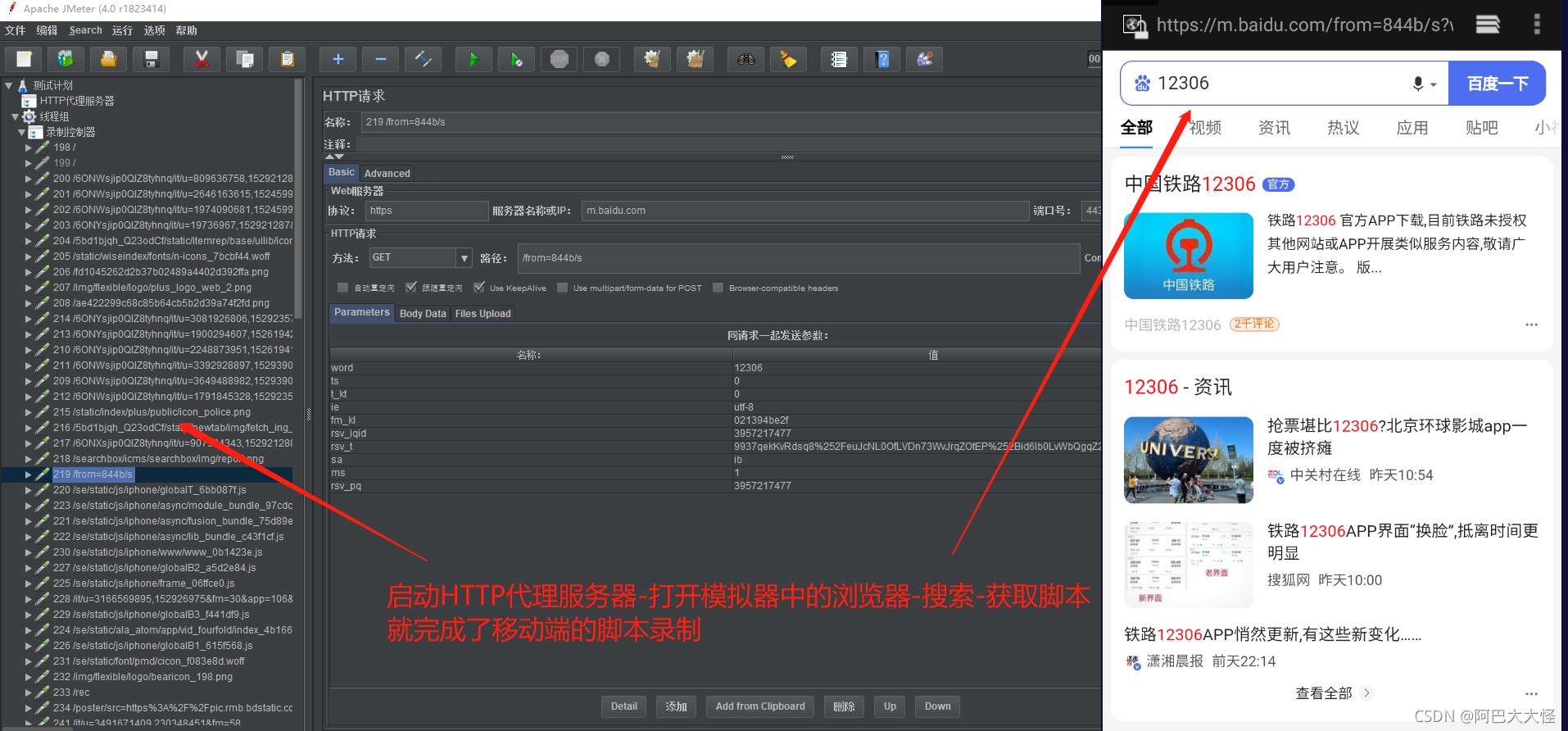Reset search with the broom icon
Image resolution: width=1568 pixels, height=731 pixels.
[788, 59]
